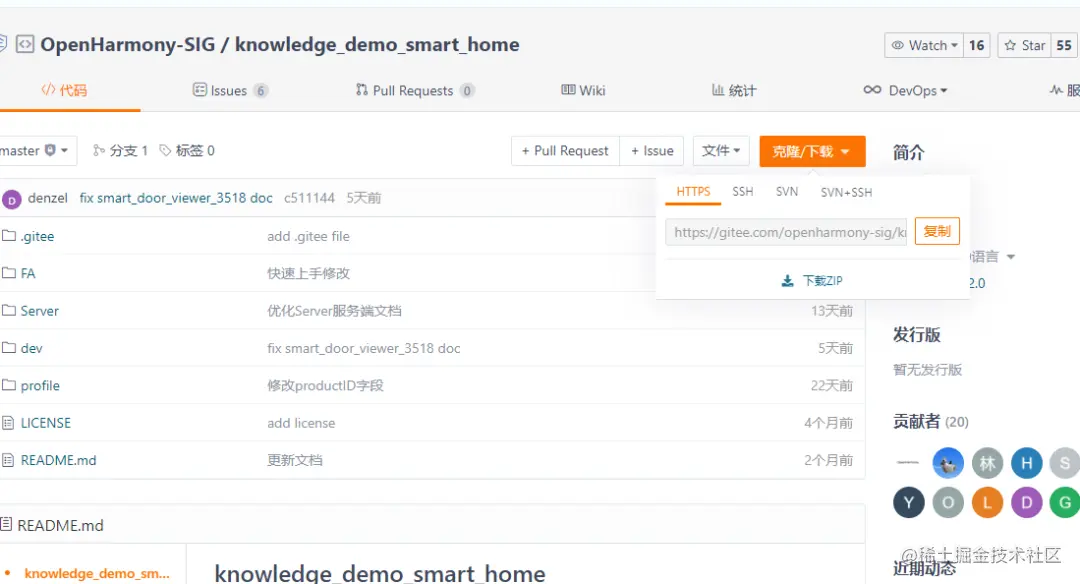Open commit link fix smart_door_viewer_3518 doc at top
The width and height of the screenshot is (1080, 584).
176,198
